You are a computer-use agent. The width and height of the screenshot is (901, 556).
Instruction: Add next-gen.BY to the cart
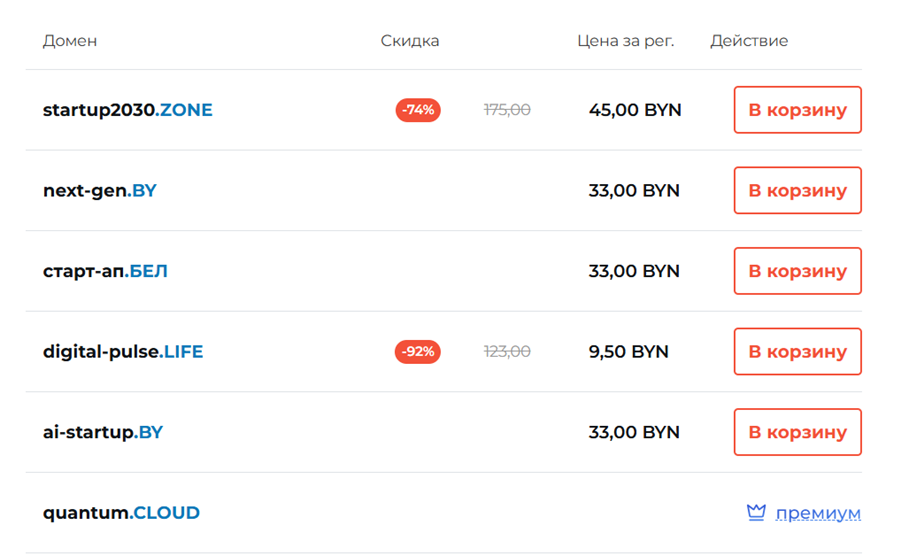(x=797, y=191)
